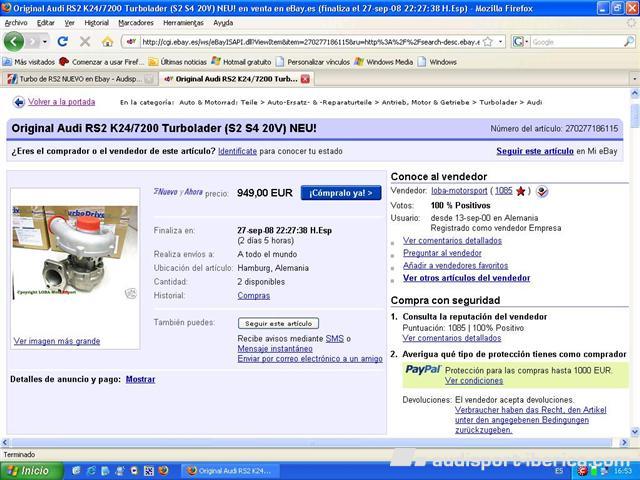Click the Windows Inicio start button

click(x=32, y=471)
